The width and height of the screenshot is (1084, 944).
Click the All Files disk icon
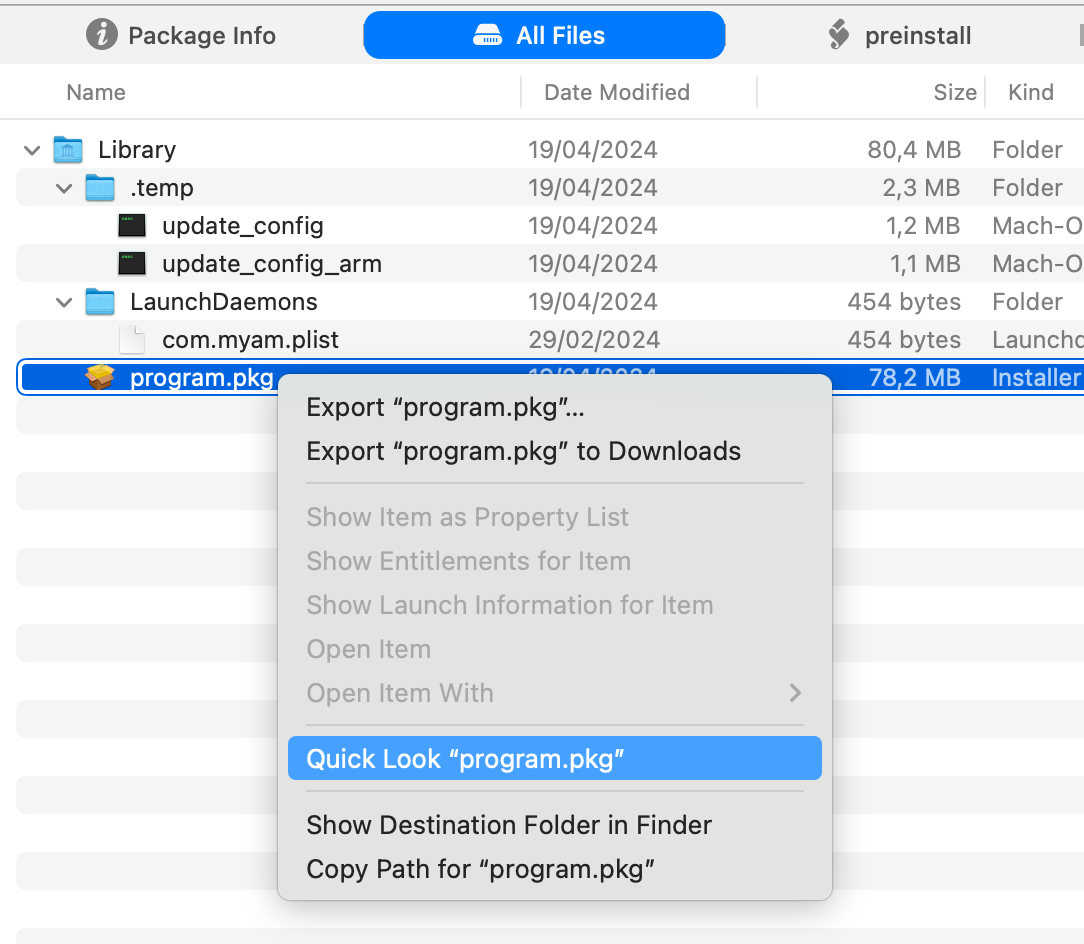coord(488,35)
